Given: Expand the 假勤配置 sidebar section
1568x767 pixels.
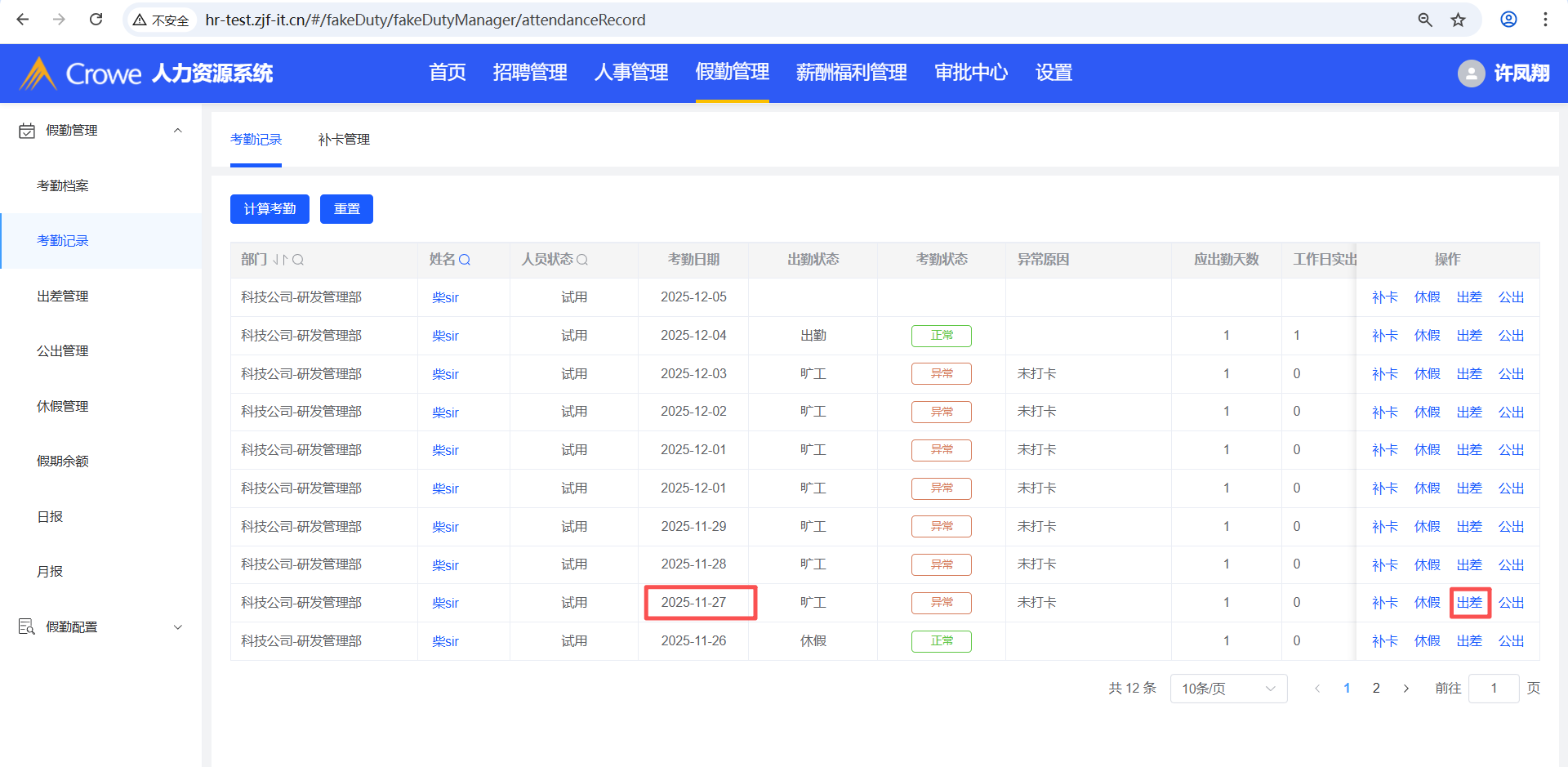Looking at the screenshot, I should point(177,627).
